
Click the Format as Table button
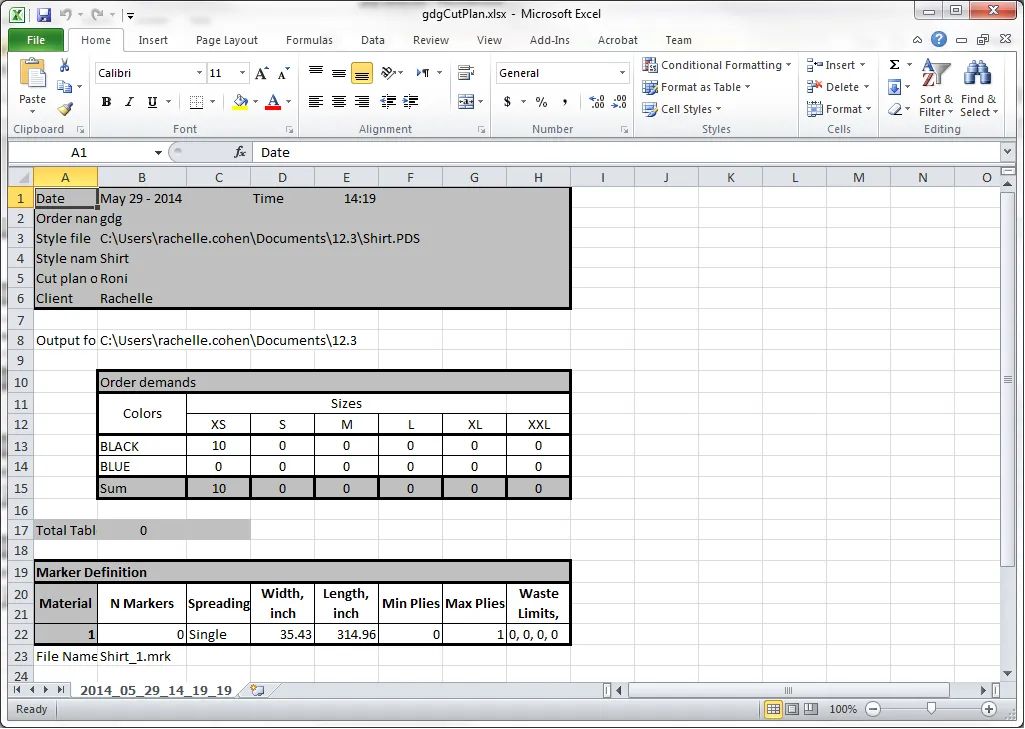tap(699, 87)
